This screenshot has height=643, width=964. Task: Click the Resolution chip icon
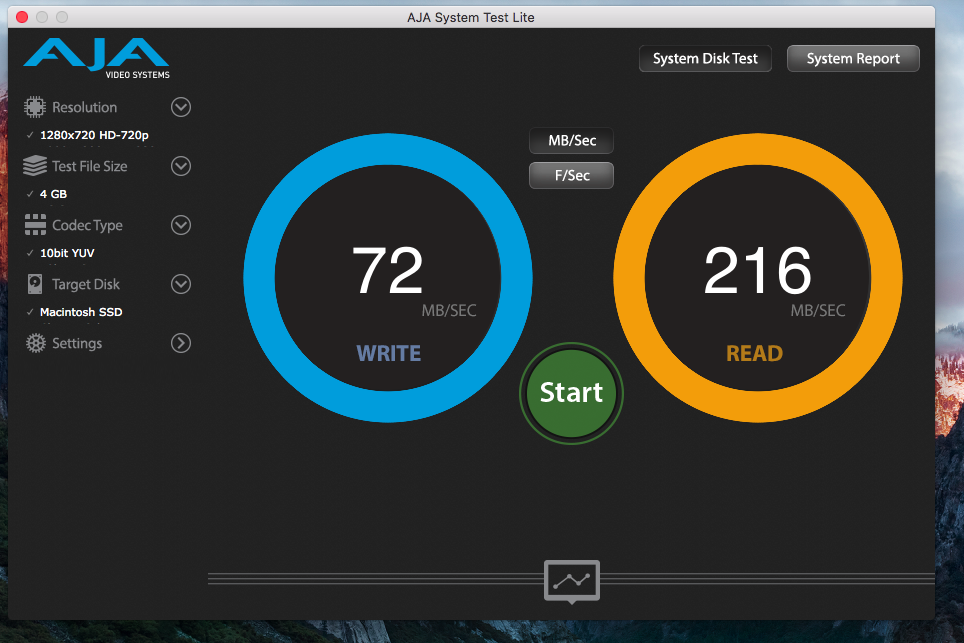click(x=35, y=107)
